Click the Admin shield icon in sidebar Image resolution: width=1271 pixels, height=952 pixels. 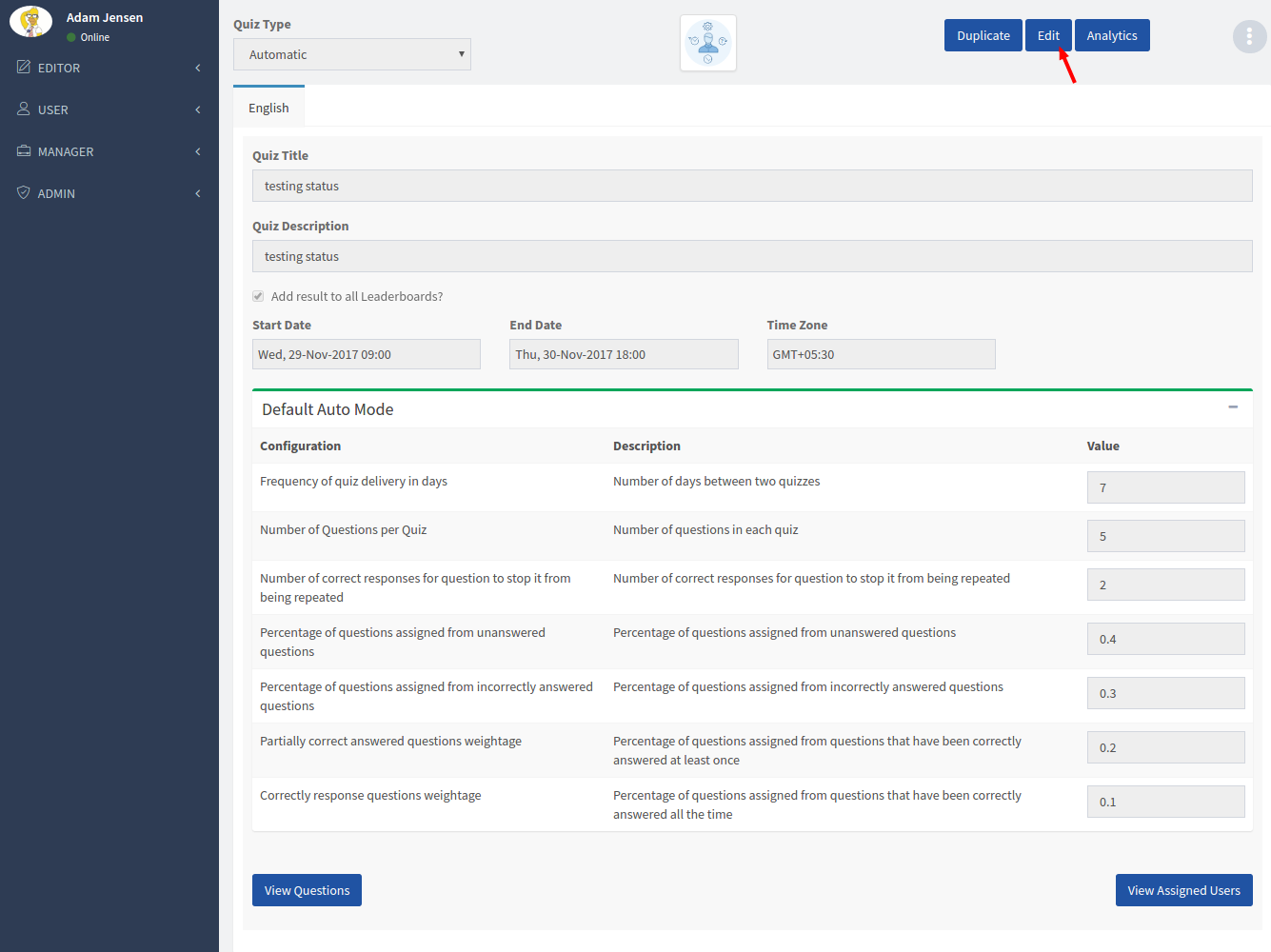[24, 192]
